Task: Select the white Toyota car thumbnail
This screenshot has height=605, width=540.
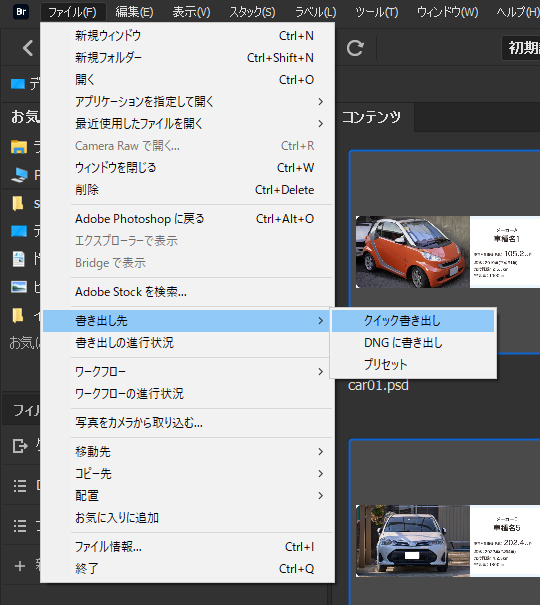Action: tap(447, 541)
